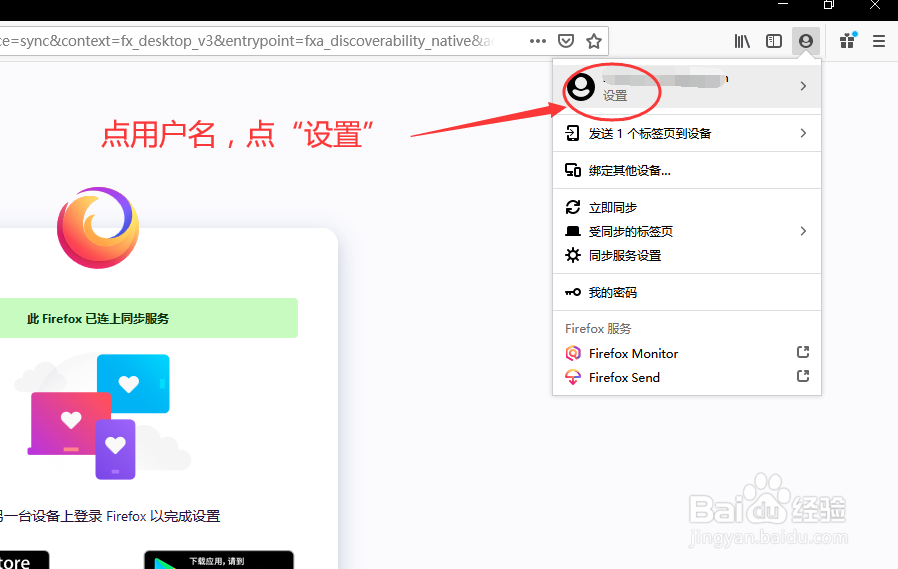Toggle the sidebar icon

[x=774, y=41]
